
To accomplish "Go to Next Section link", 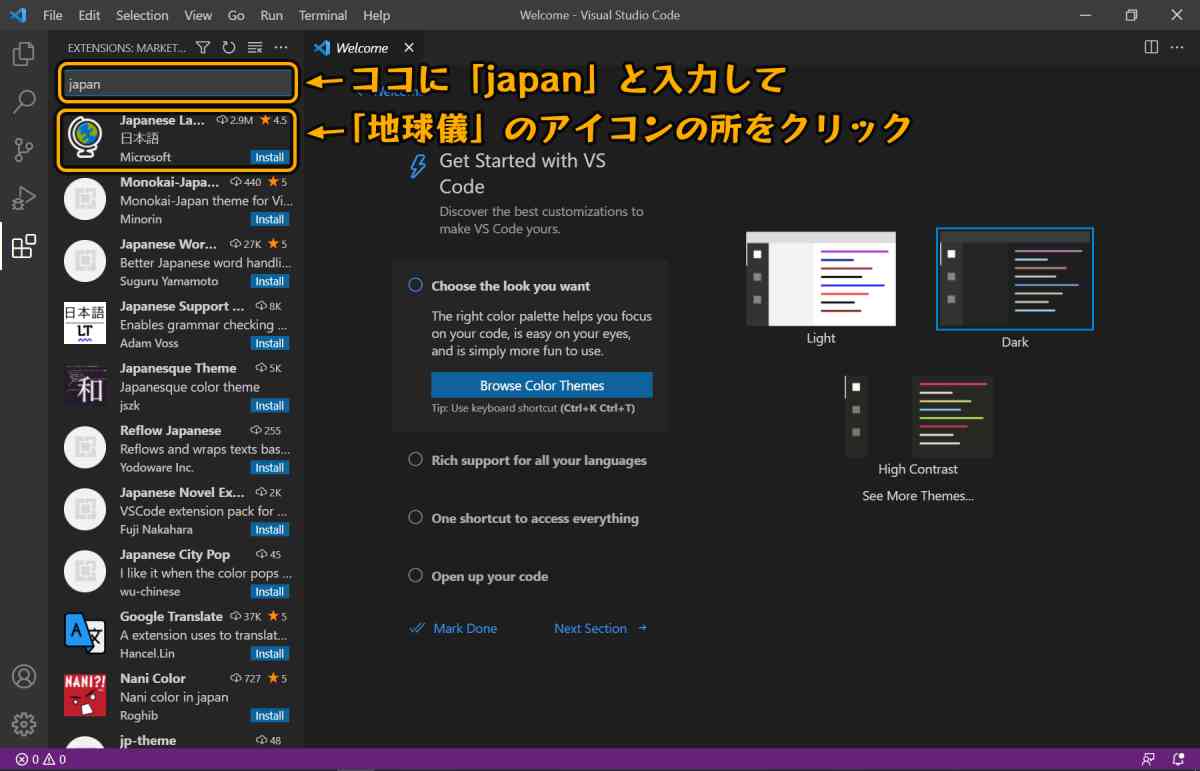I will (x=601, y=628).
